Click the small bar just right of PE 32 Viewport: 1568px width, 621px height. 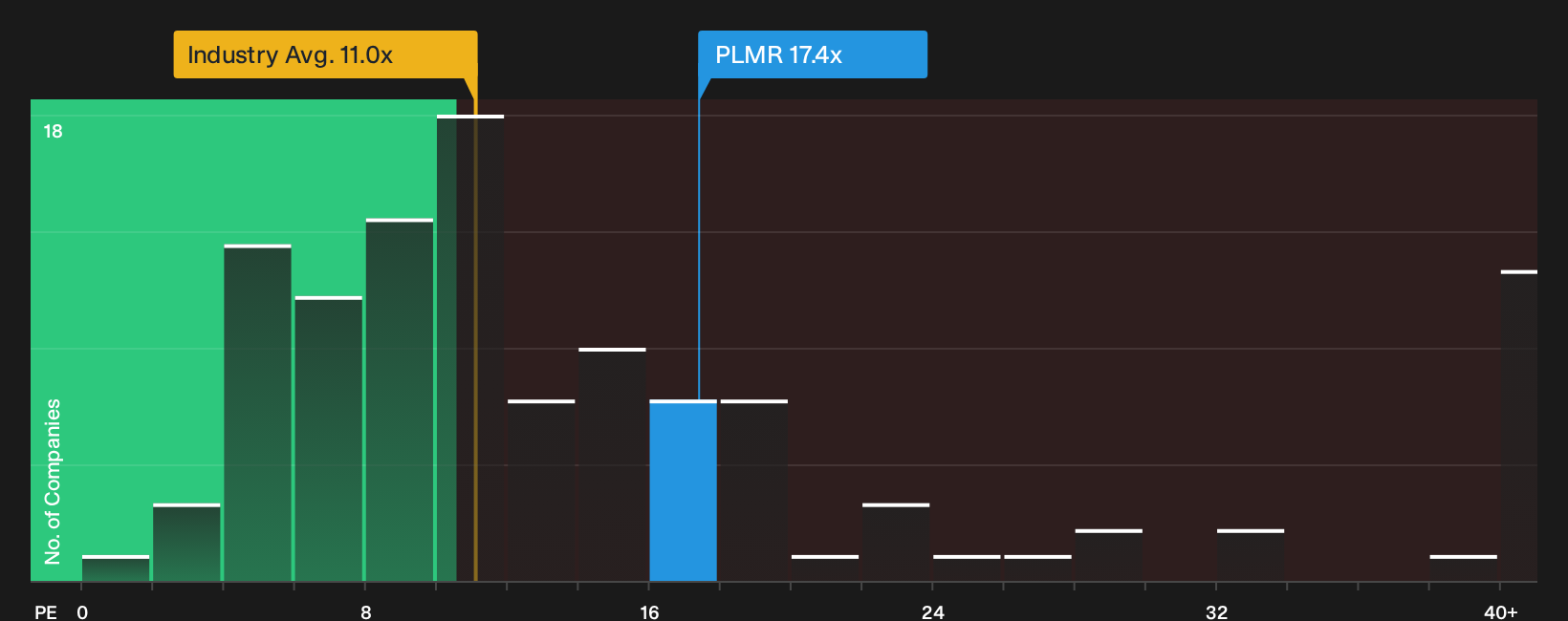click(1251, 555)
